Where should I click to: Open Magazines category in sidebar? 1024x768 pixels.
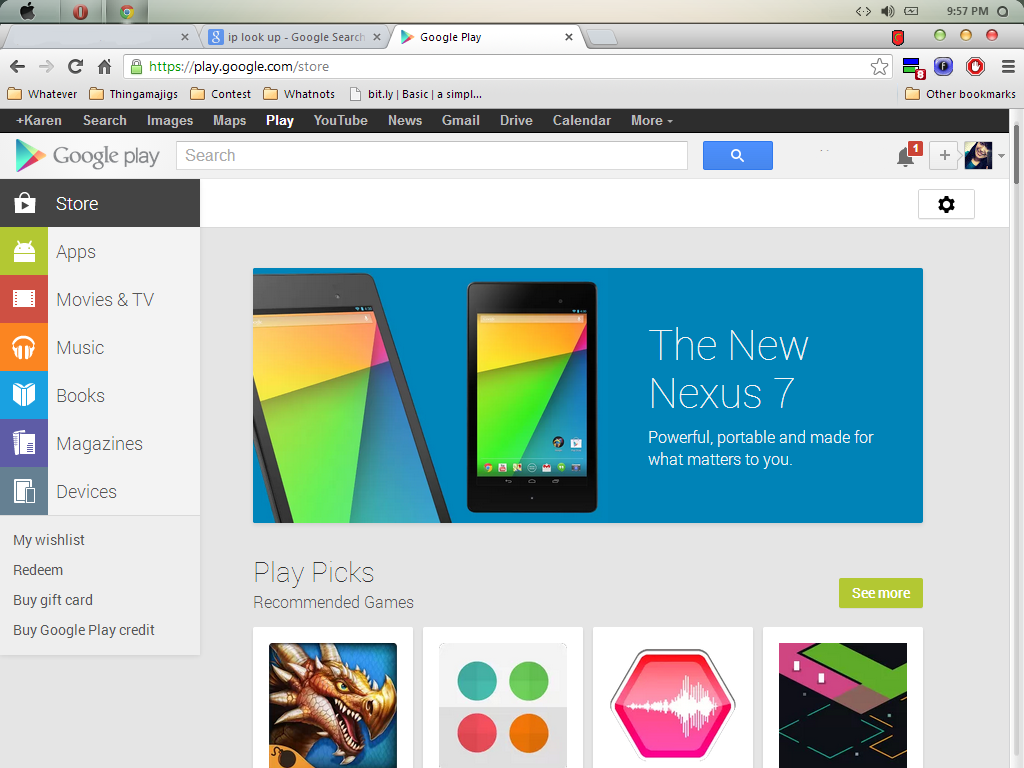click(100, 443)
